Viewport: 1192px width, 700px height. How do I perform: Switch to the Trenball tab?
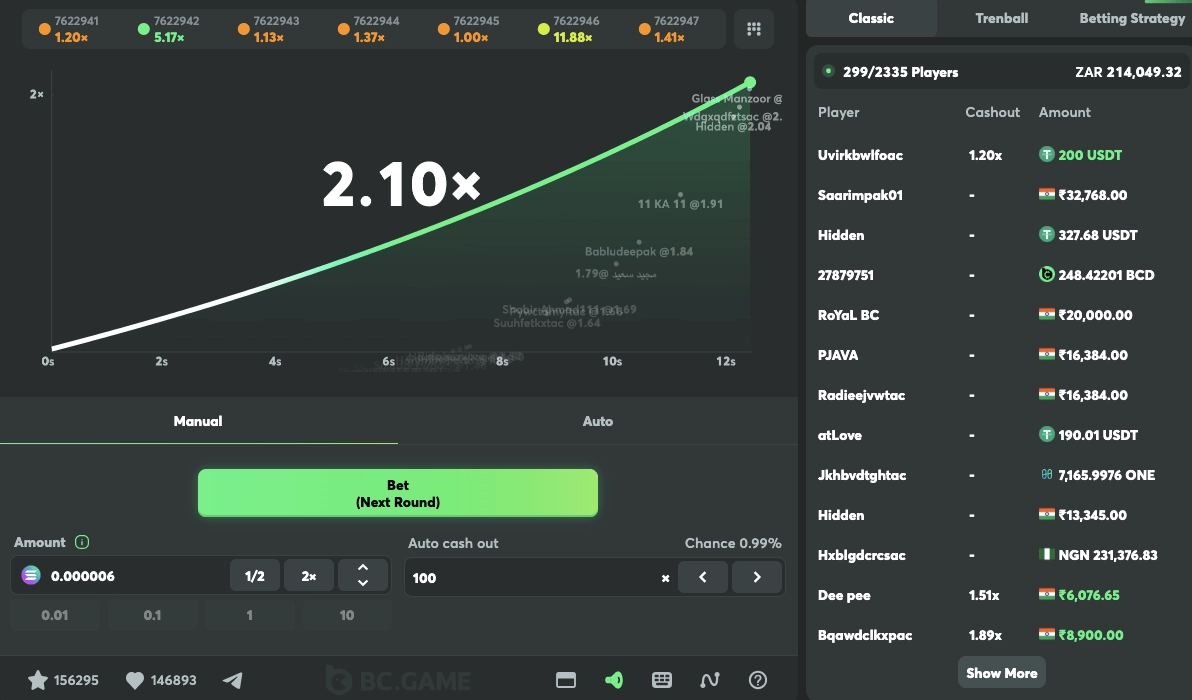pos(1001,18)
